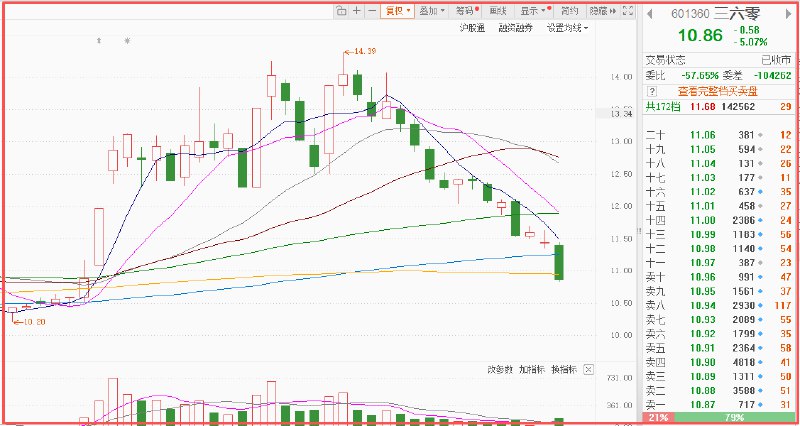The image size is (800, 426).
Task: Click the 79% sell ratio bar
Action: coord(733,417)
